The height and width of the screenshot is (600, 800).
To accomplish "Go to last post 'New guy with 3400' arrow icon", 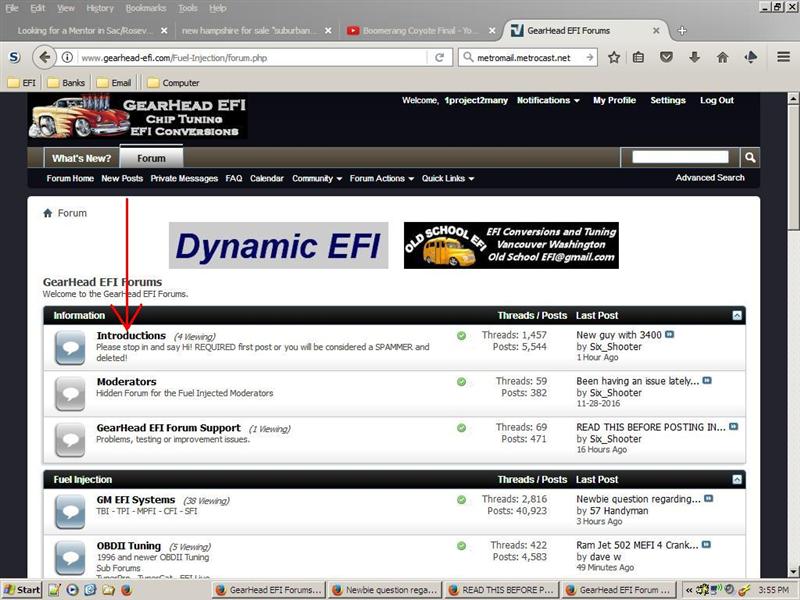I will point(670,335).
